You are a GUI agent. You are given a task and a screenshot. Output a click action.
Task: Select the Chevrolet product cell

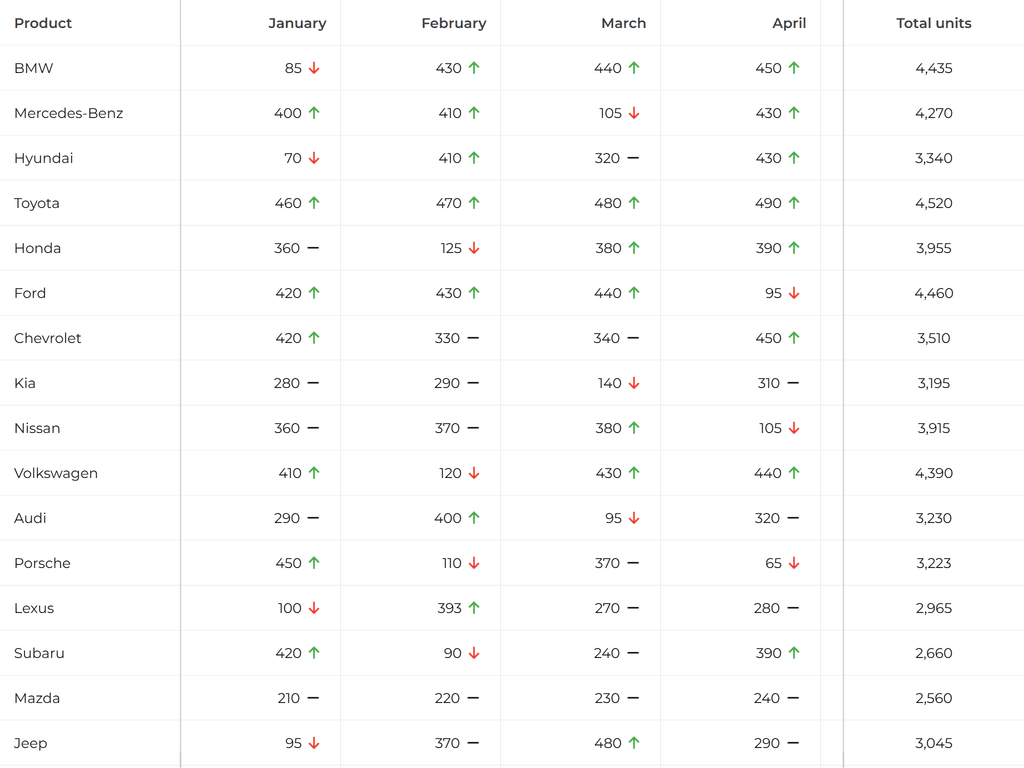[48, 338]
